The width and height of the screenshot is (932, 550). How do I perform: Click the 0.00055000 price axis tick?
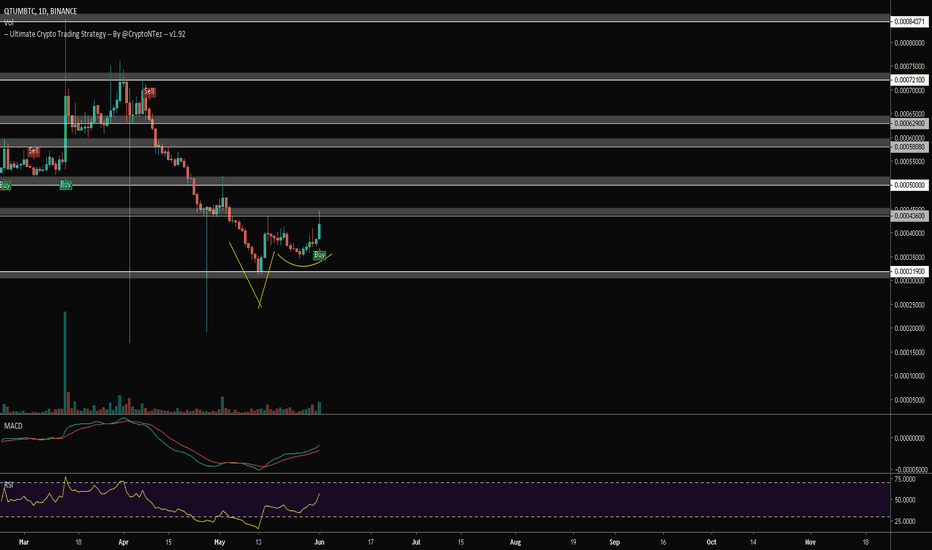coord(909,162)
